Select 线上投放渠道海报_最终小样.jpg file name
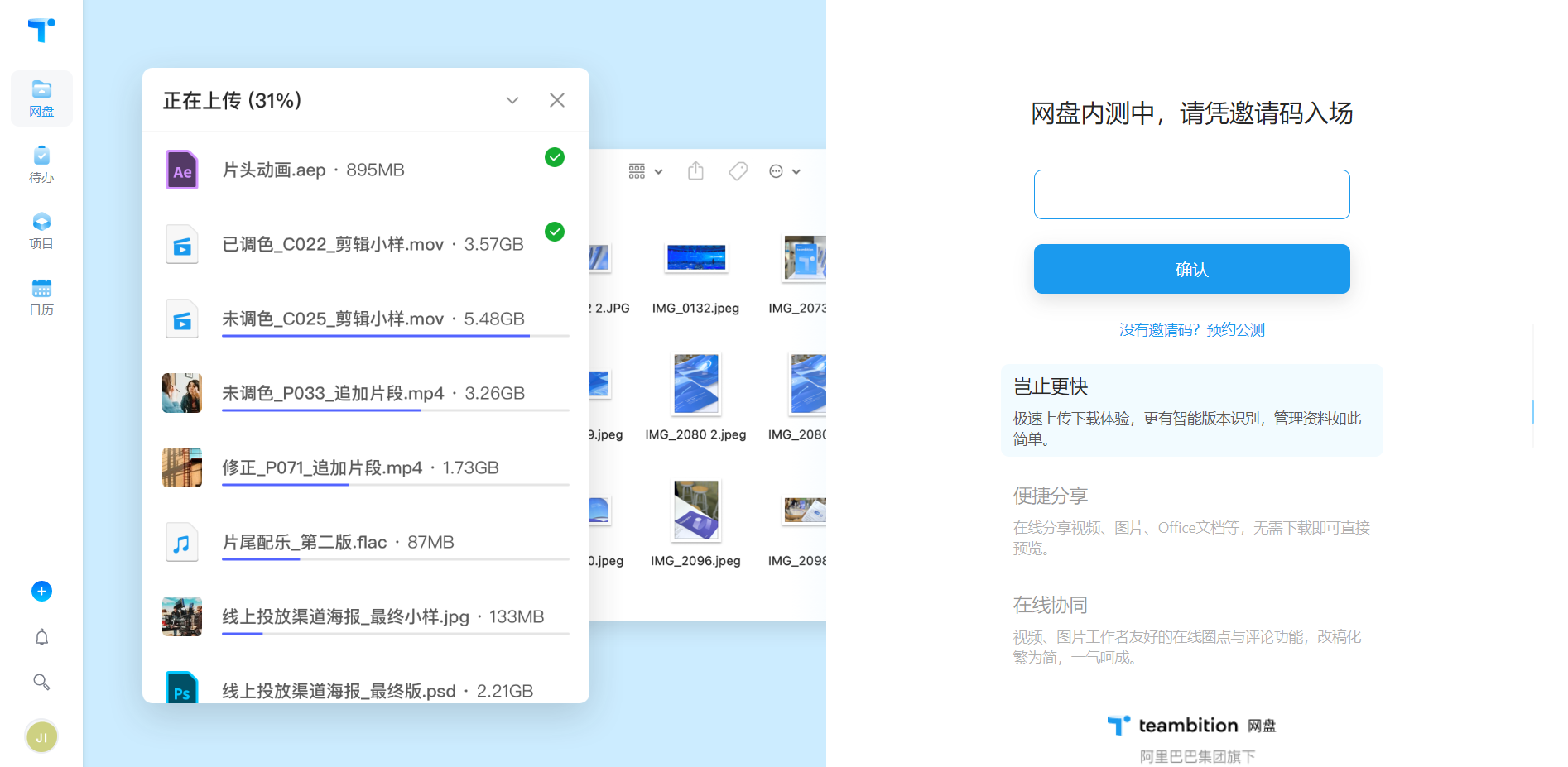The width and height of the screenshot is (1568, 767). click(x=345, y=616)
